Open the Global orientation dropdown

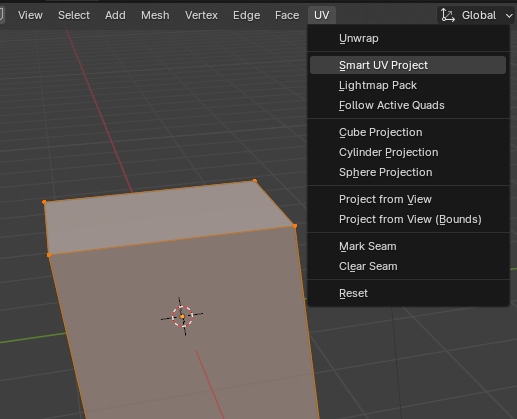pos(476,15)
